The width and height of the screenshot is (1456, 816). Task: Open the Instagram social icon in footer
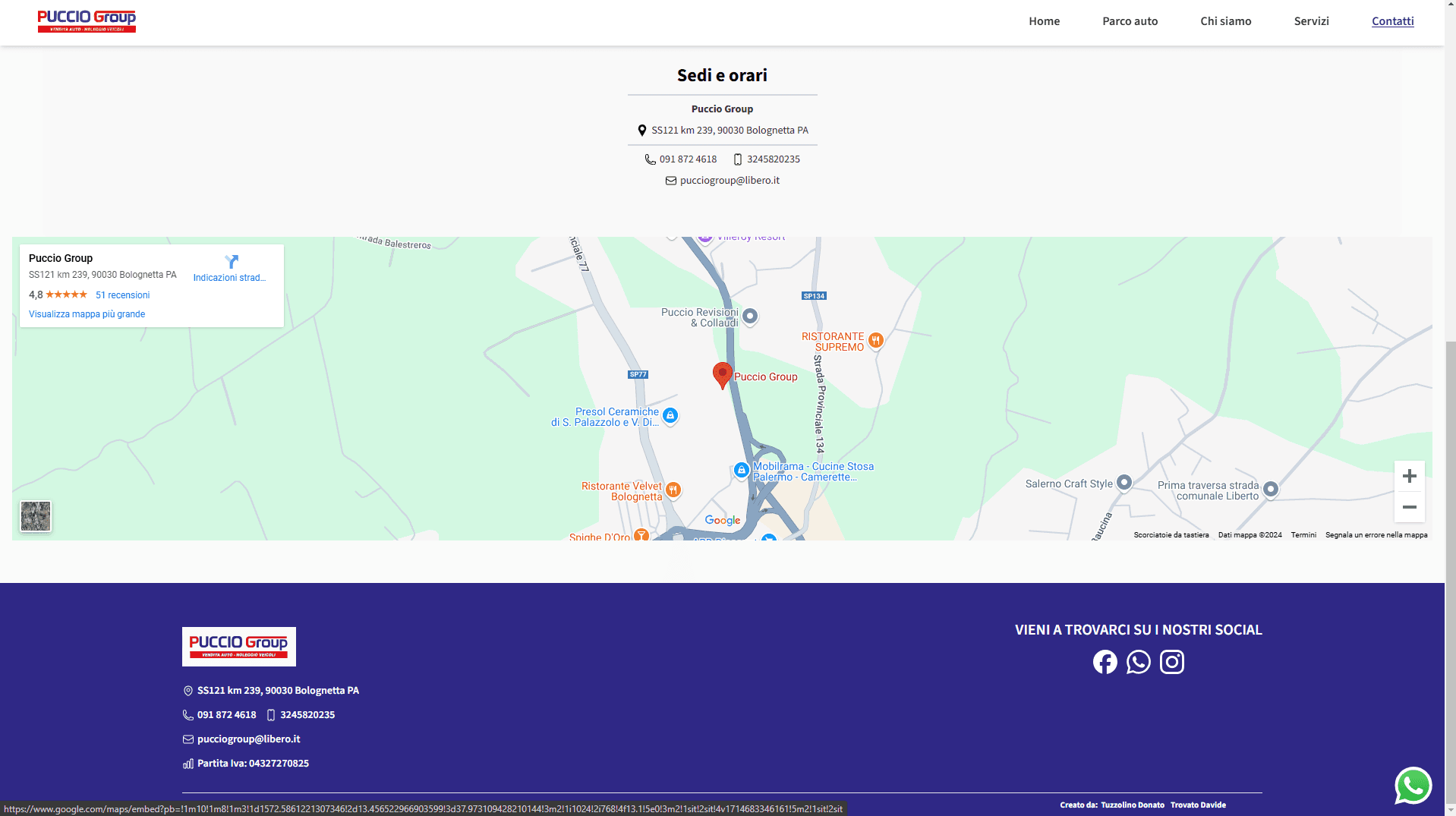[1171, 662]
